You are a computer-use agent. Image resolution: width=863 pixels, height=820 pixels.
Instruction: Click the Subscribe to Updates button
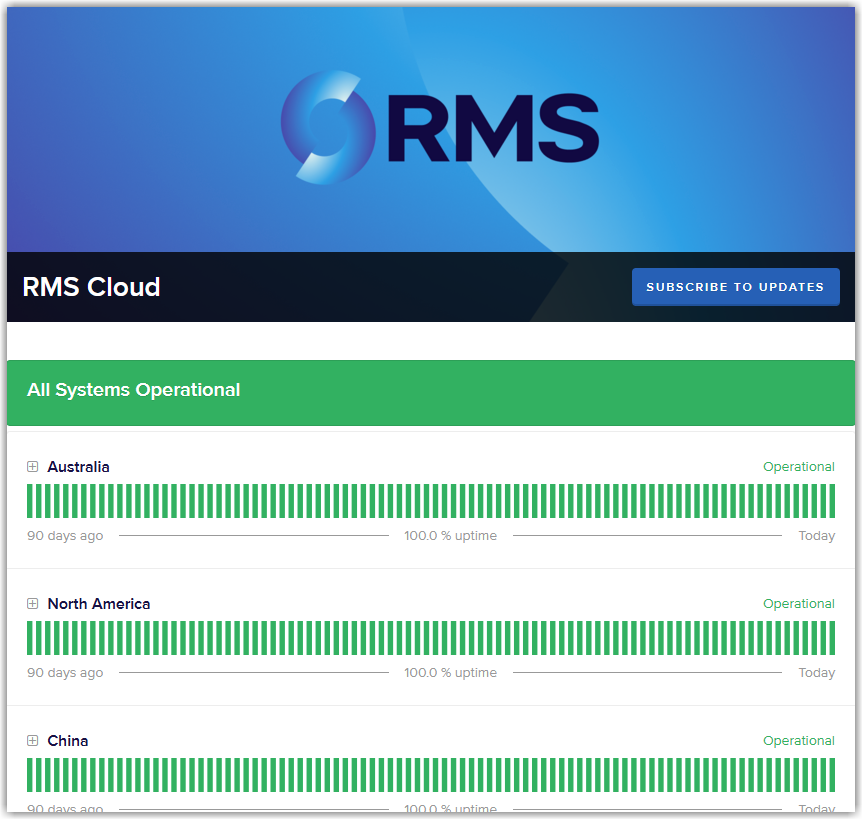[x=735, y=287]
